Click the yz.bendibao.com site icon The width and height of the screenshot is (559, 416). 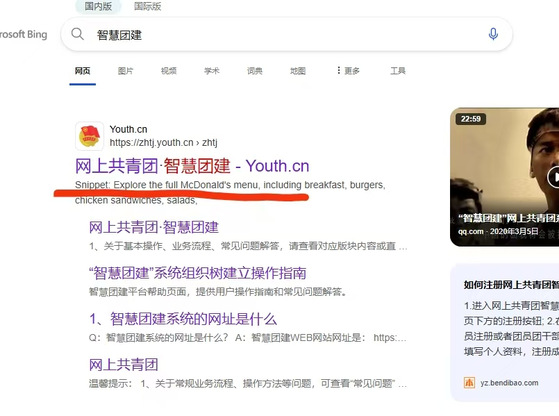[x=469, y=383]
